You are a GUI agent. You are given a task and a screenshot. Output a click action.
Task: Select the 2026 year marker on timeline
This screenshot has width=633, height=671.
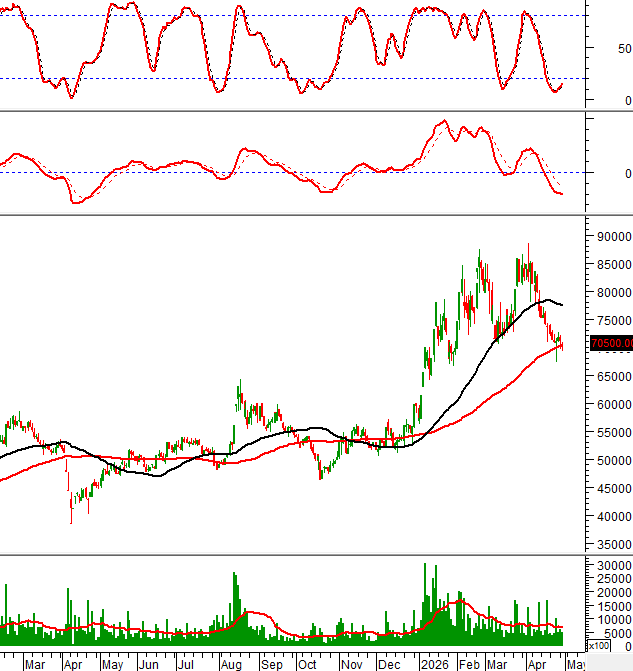pos(434,664)
